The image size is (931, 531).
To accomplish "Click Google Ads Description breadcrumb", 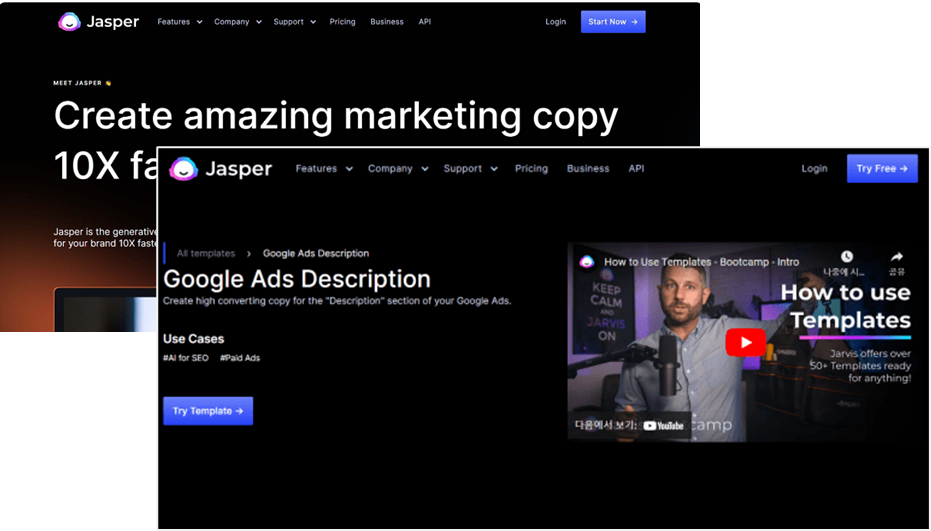I will click(316, 254).
